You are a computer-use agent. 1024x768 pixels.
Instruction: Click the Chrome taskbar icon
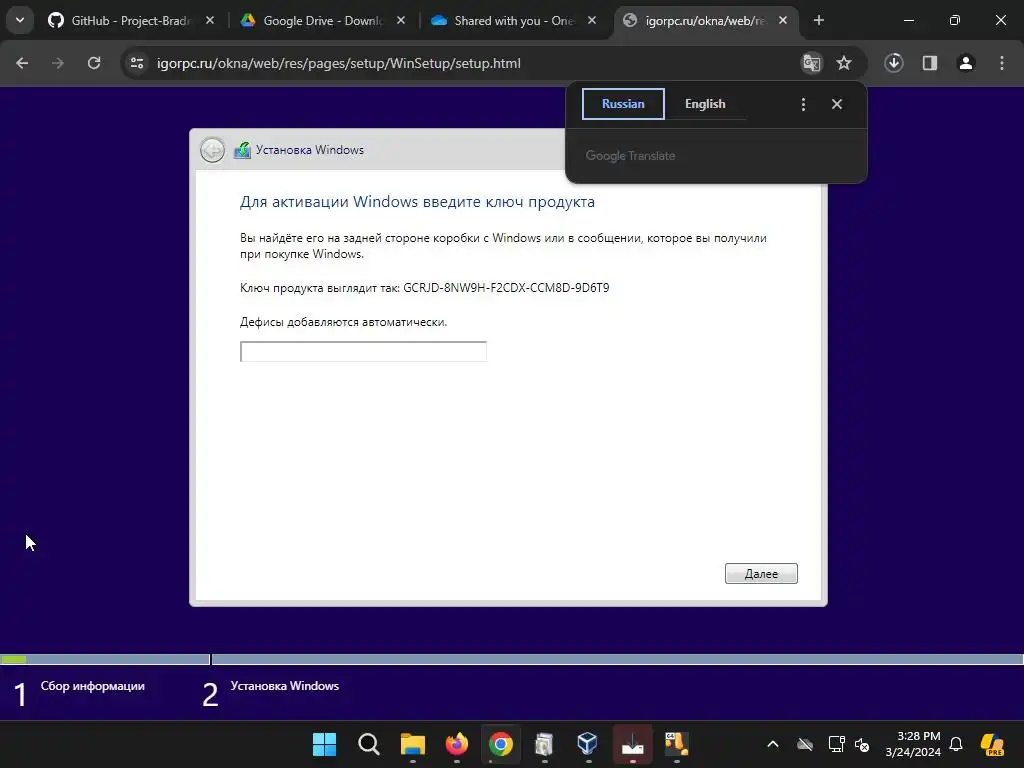pyautogui.click(x=501, y=744)
